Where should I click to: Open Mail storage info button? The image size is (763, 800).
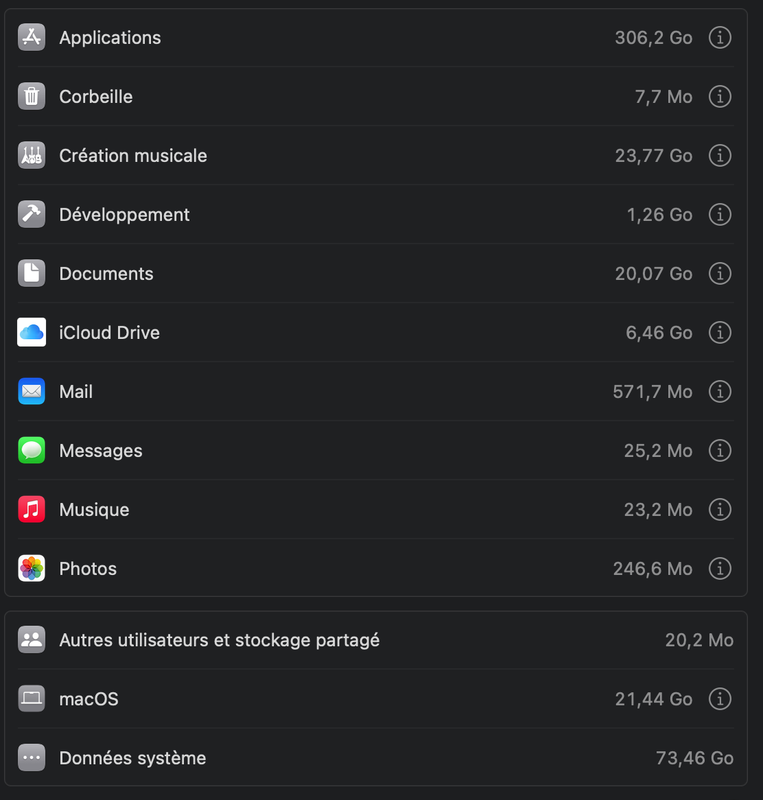tap(719, 392)
